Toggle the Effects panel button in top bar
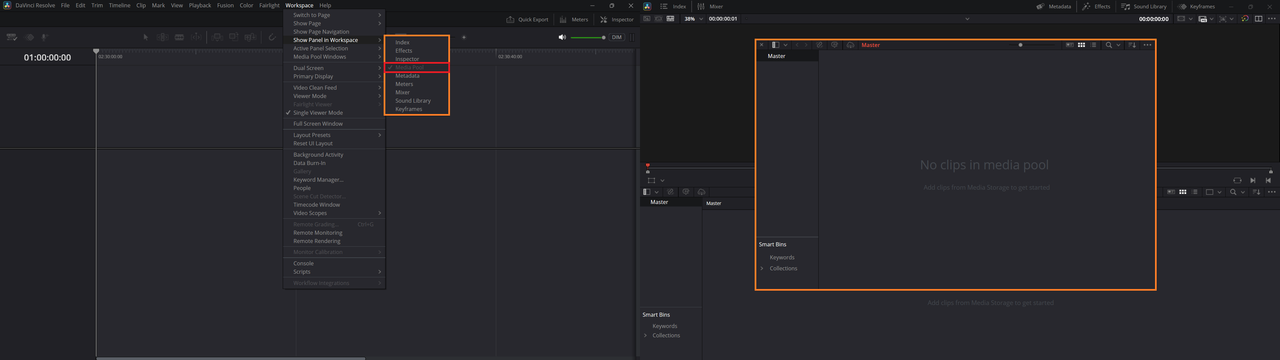The image size is (1280, 360). click(x=1097, y=6)
